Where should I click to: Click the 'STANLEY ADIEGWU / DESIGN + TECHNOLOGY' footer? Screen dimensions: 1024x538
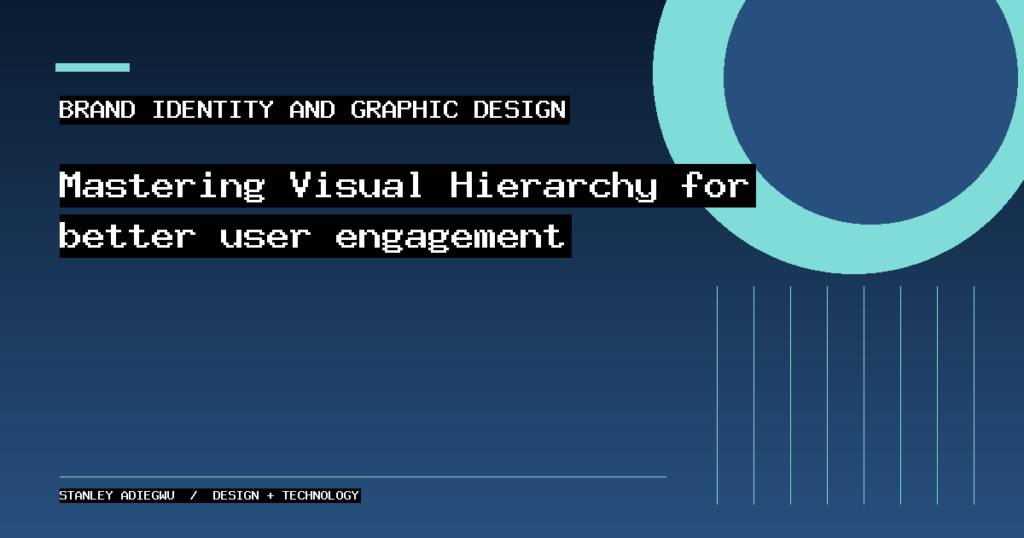coord(210,496)
